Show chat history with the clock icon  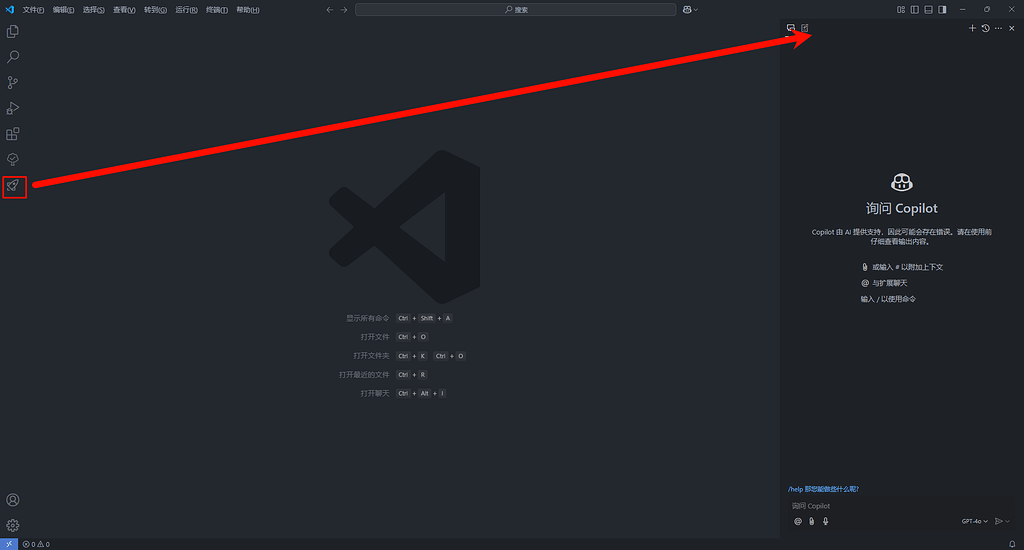pyautogui.click(x=985, y=28)
